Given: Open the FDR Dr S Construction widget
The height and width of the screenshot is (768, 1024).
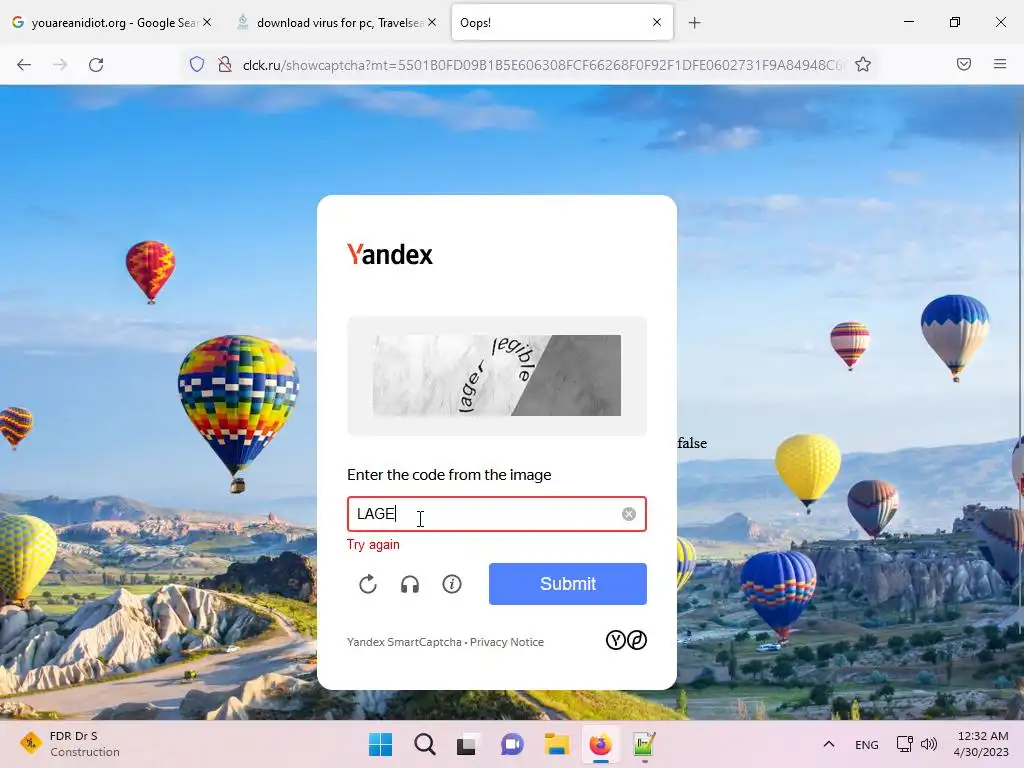Looking at the screenshot, I should (x=69, y=744).
